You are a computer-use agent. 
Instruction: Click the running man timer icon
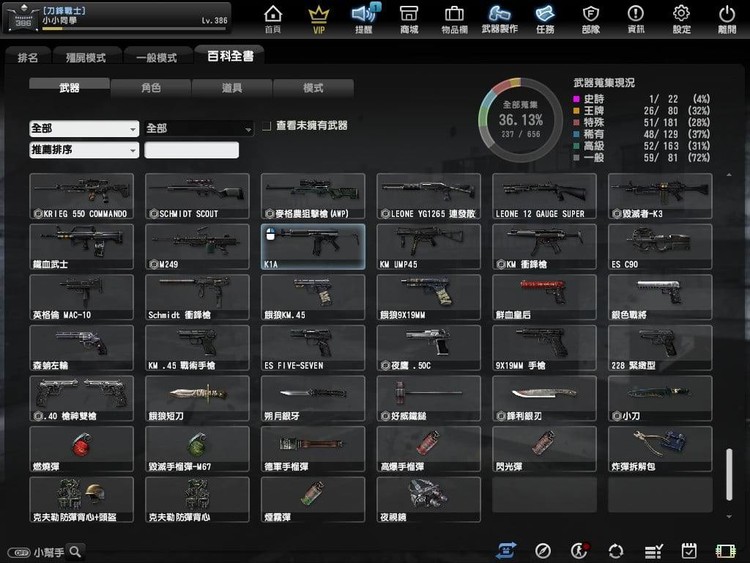pyautogui.click(x=580, y=551)
